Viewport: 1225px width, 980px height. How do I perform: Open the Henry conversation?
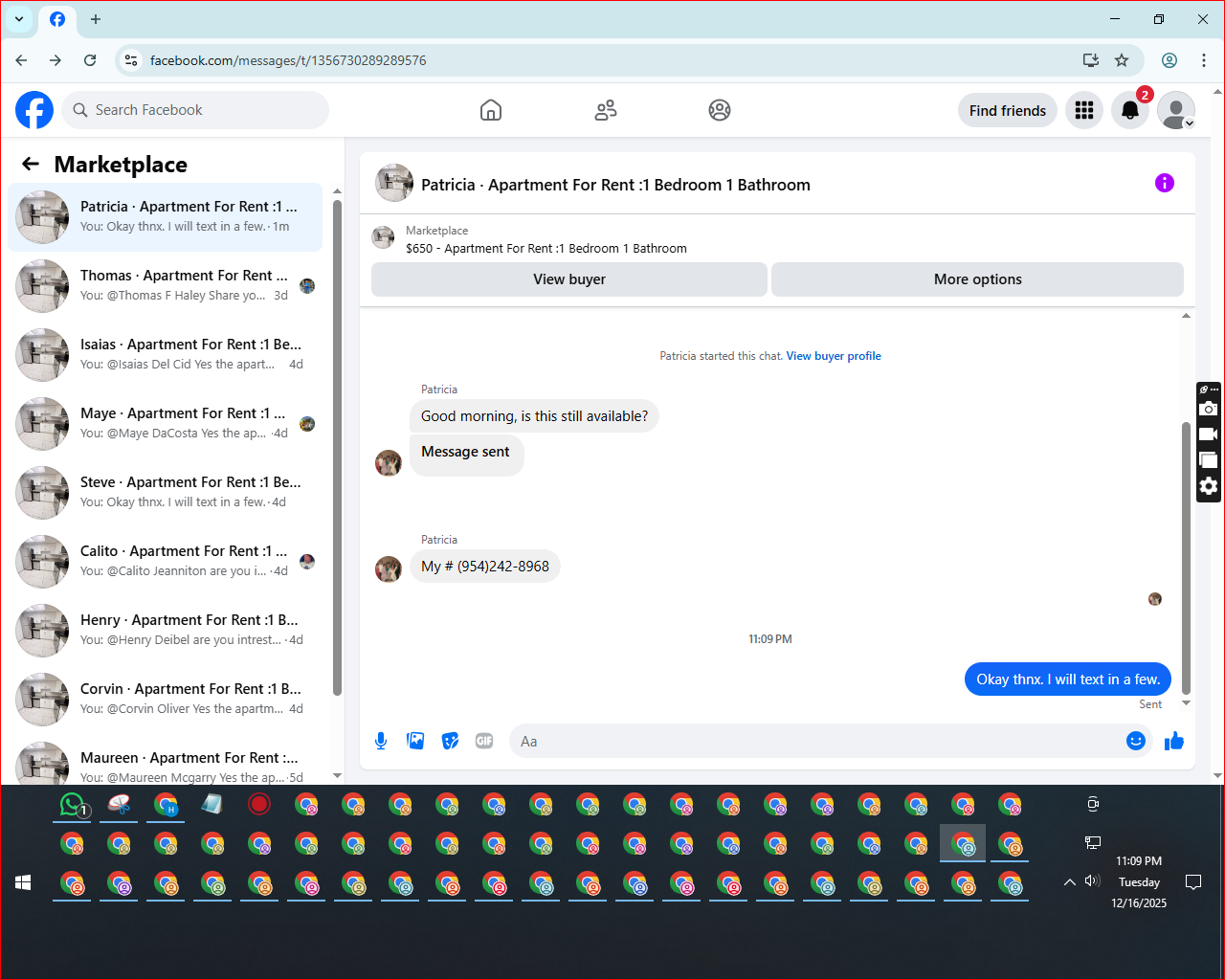tap(166, 631)
